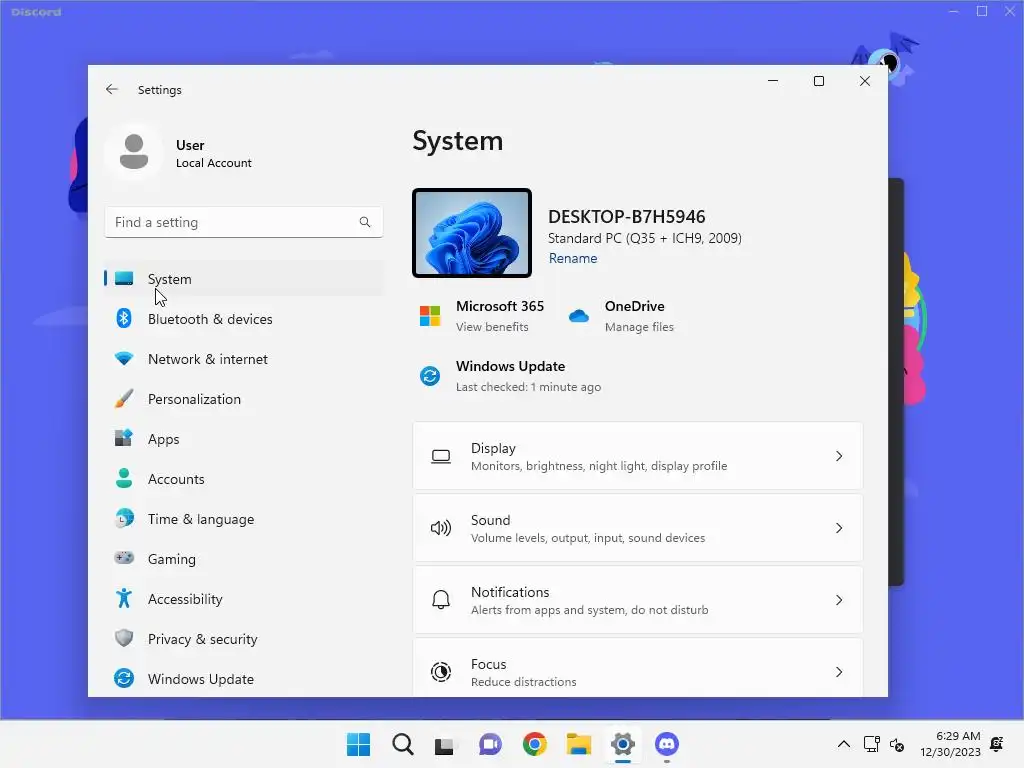Image resolution: width=1024 pixels, height=768 pixels.
Task: Click the Personalization paintbrush icon
Action: click(124, 398)
